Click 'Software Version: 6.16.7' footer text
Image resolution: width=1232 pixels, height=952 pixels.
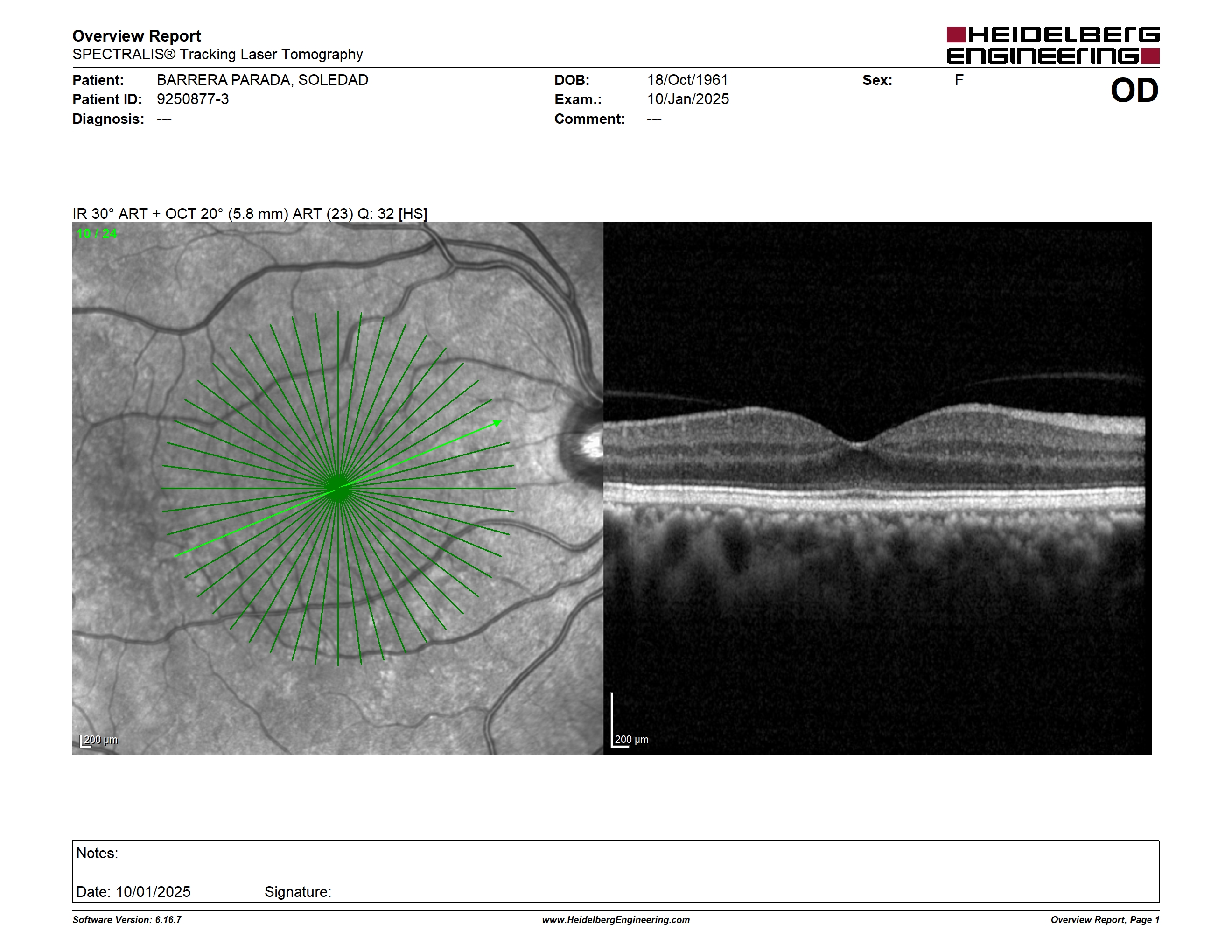click(127, 920)
